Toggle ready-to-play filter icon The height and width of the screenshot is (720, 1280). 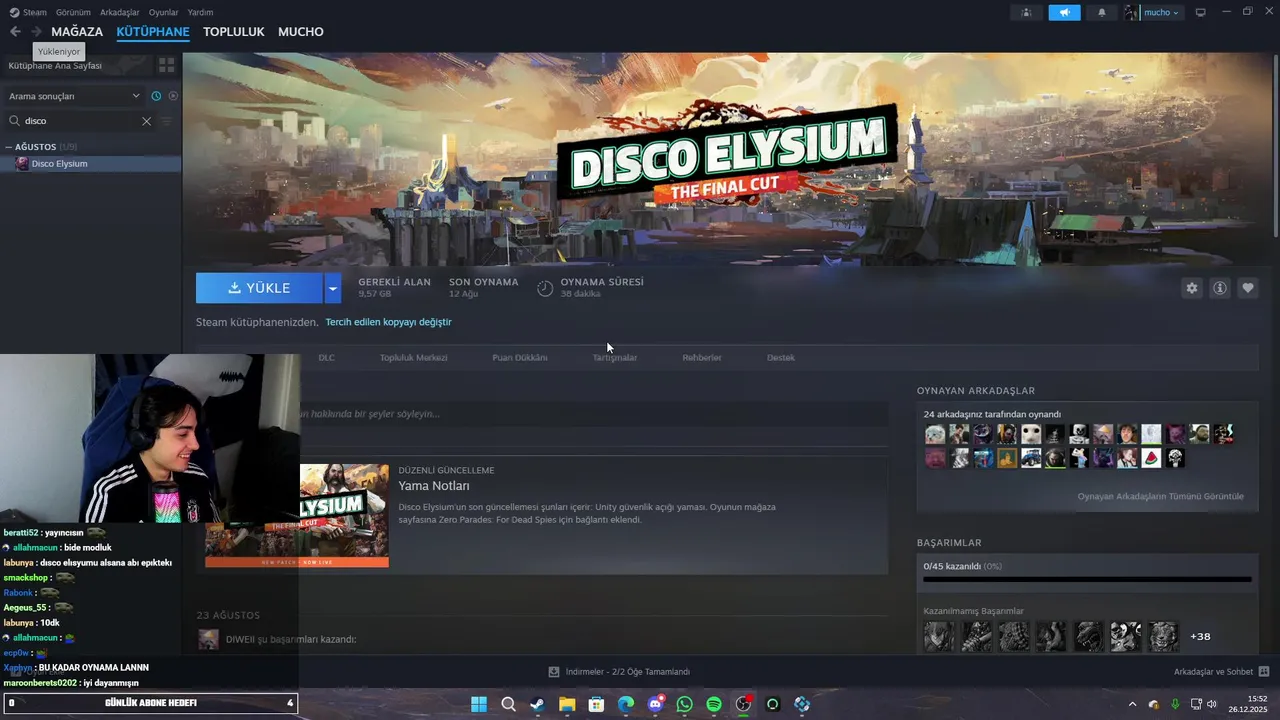(x=173, y=96)
